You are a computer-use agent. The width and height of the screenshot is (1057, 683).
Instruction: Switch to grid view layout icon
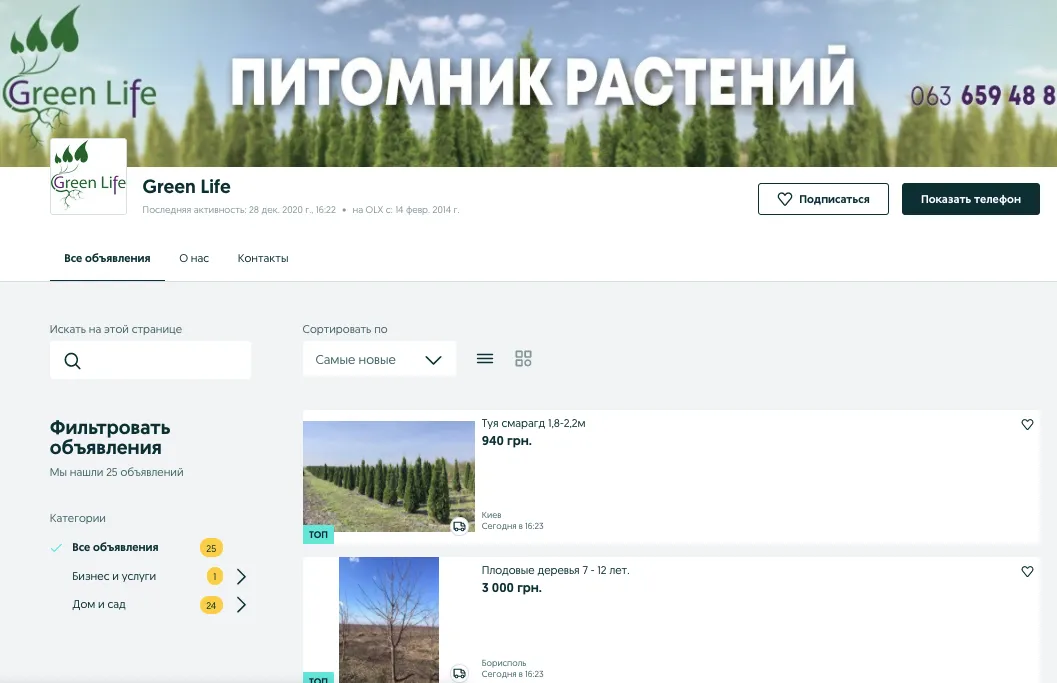[x=523, y=359]
